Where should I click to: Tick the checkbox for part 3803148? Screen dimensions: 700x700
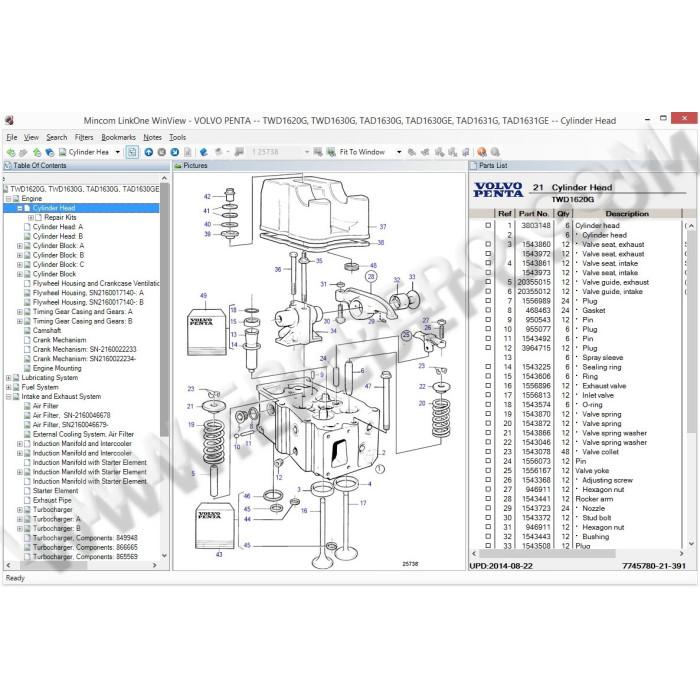click(x=488, y=225)
